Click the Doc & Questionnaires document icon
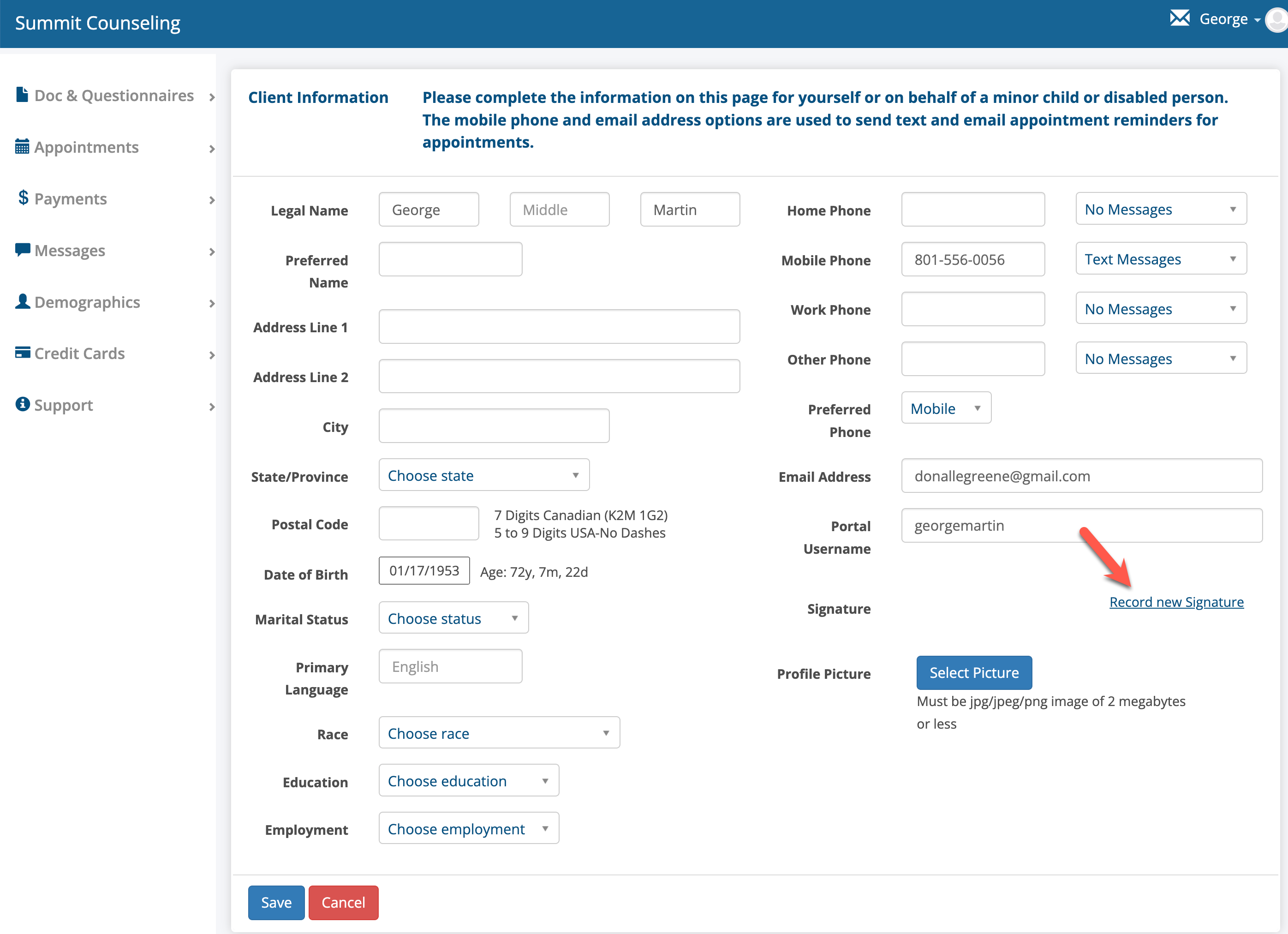This screenshot has width=1288, height=934. (x=22, y=94)
